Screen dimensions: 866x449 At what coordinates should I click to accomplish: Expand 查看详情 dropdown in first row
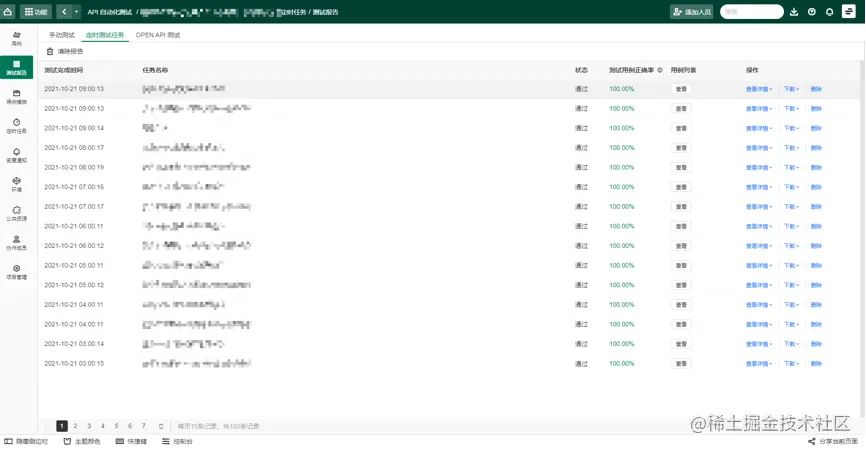click(x=759, y=89)
